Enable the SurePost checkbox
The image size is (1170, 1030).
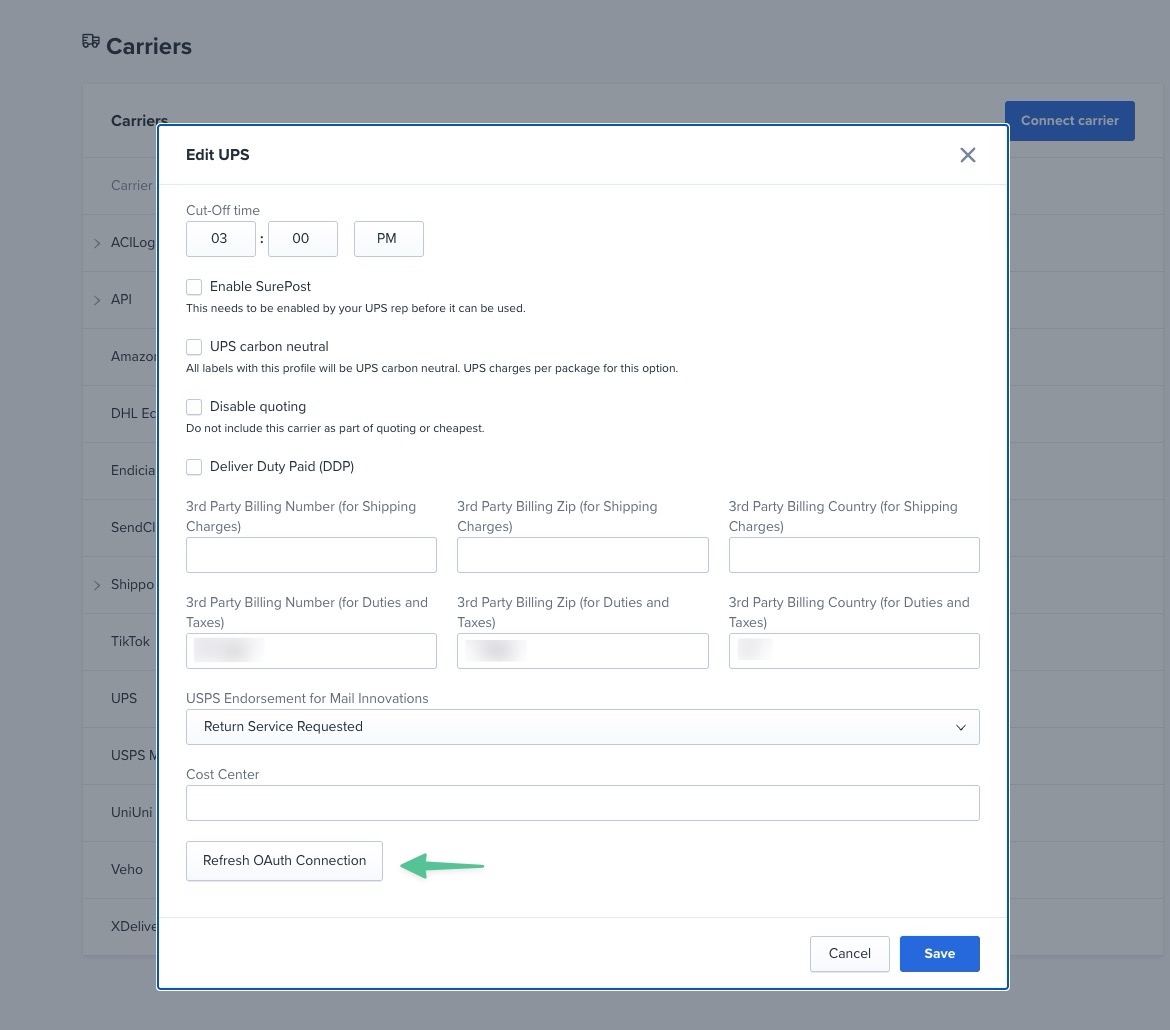194,287
